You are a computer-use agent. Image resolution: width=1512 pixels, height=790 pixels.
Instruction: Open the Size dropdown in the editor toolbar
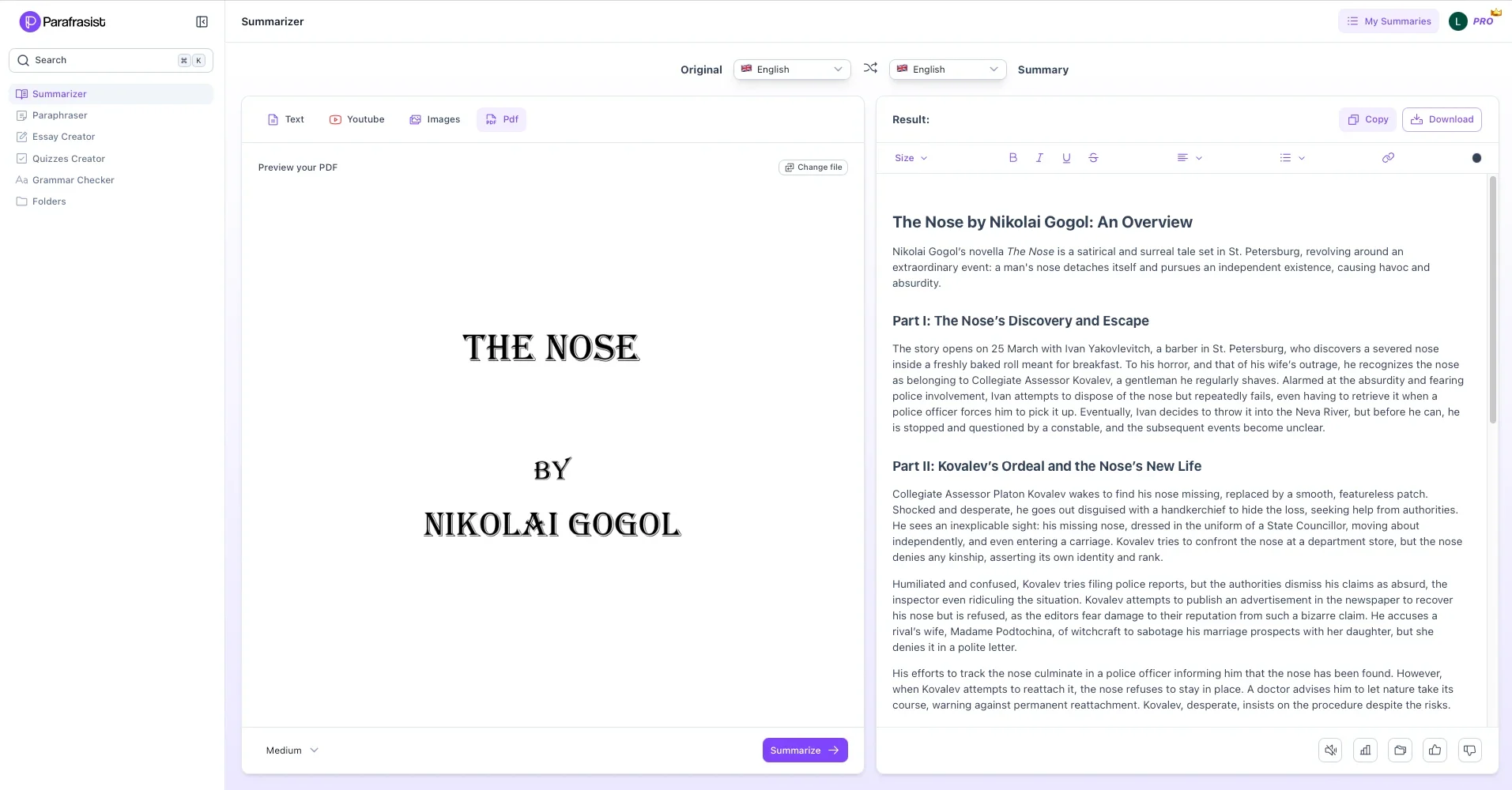click(x=911, y=158)
